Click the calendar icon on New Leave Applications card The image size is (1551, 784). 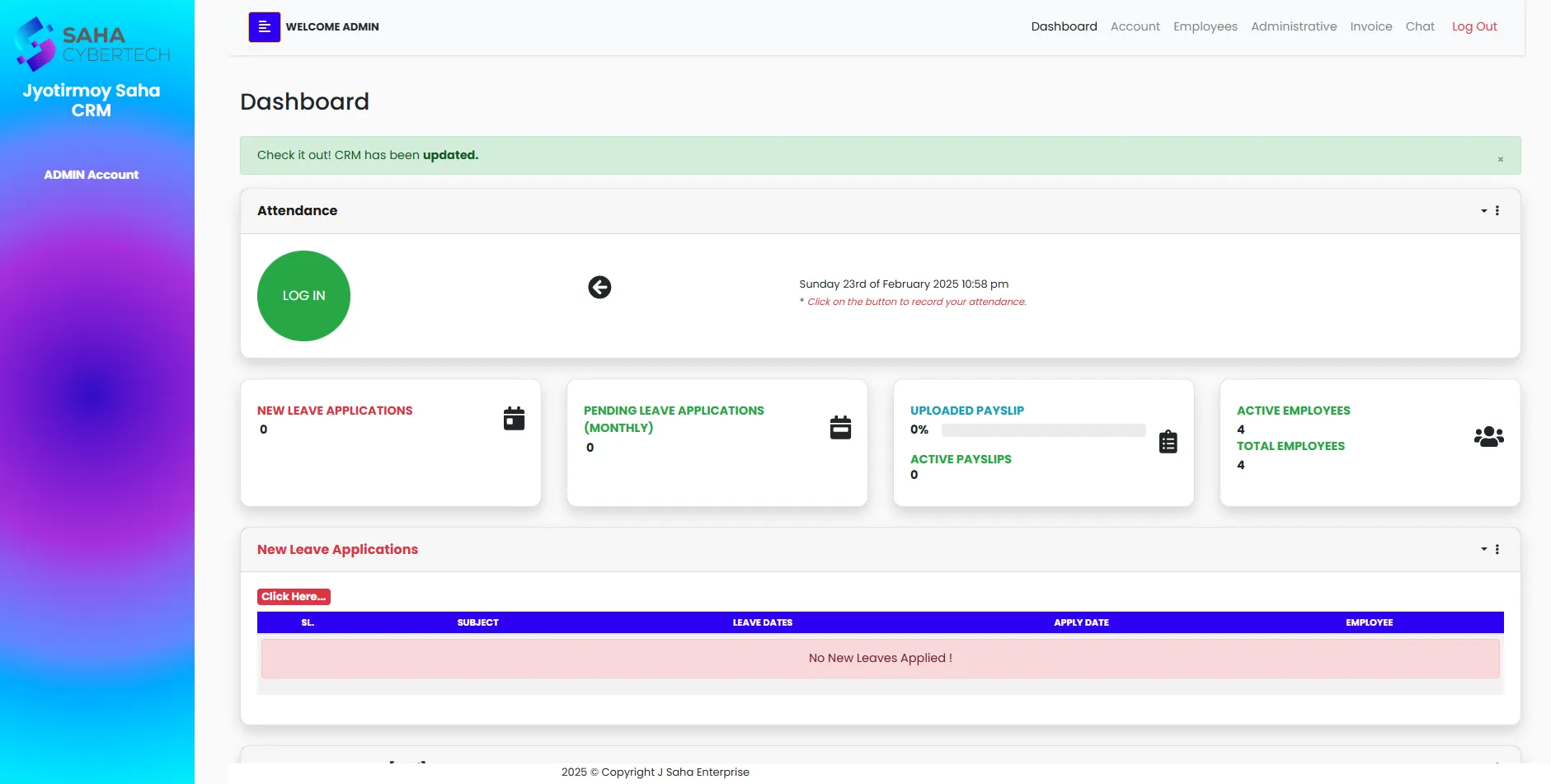pyautogui.click(x=513, y=418)
